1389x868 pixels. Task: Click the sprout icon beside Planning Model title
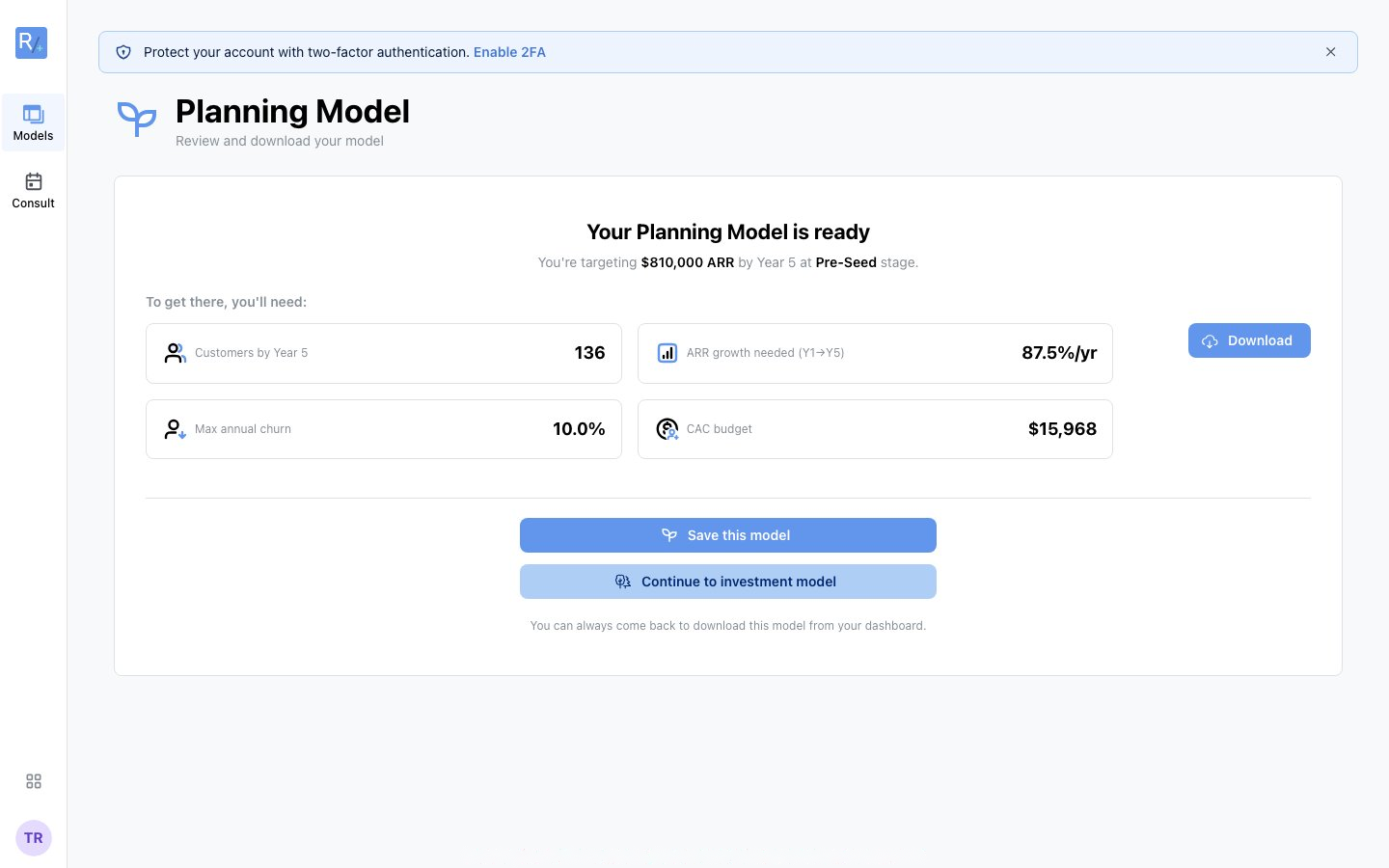point(137,120)
